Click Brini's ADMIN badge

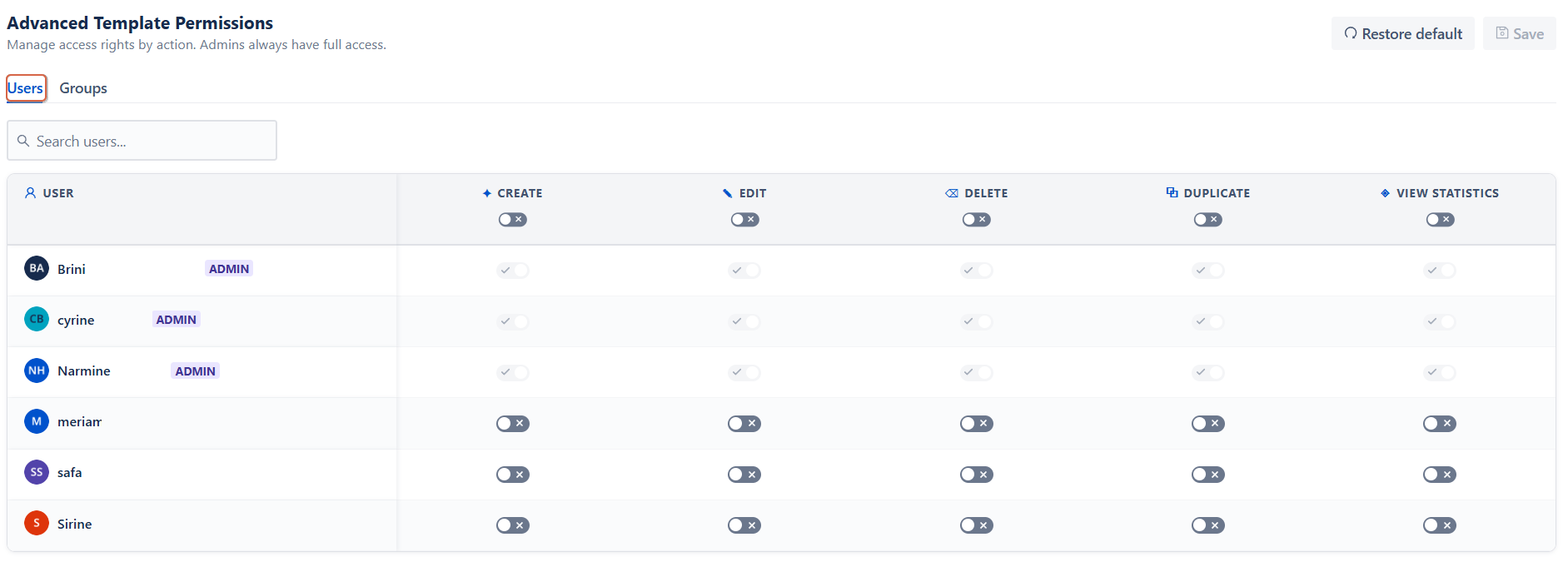229,269
